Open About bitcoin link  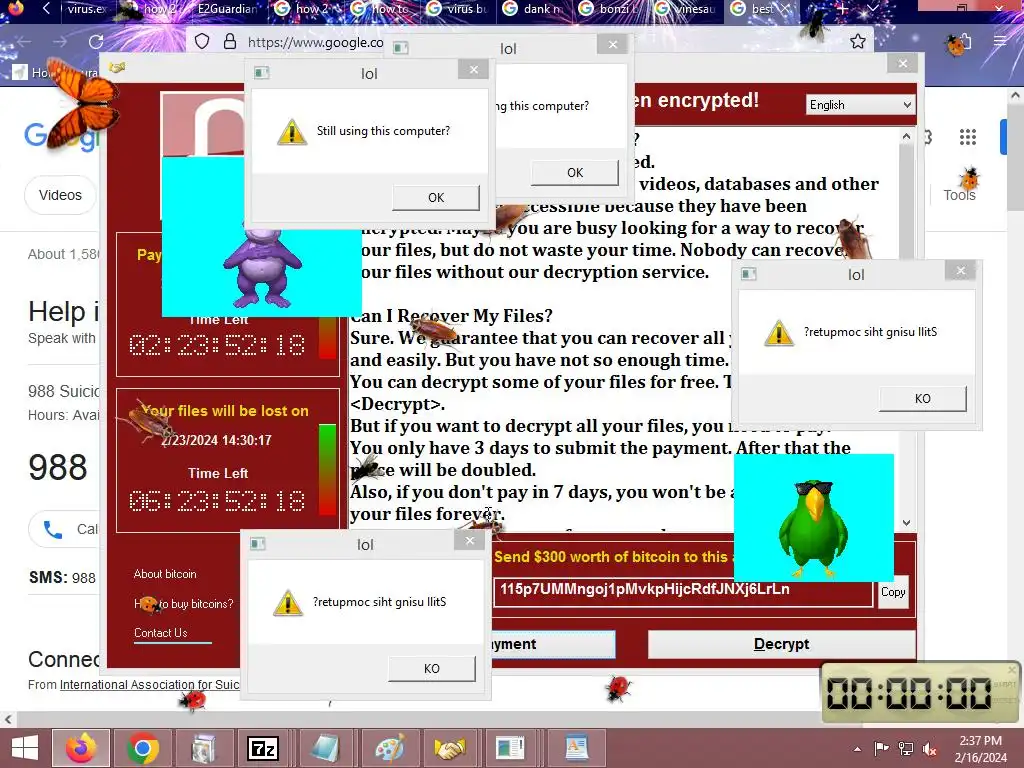click(x=165, y=574)
